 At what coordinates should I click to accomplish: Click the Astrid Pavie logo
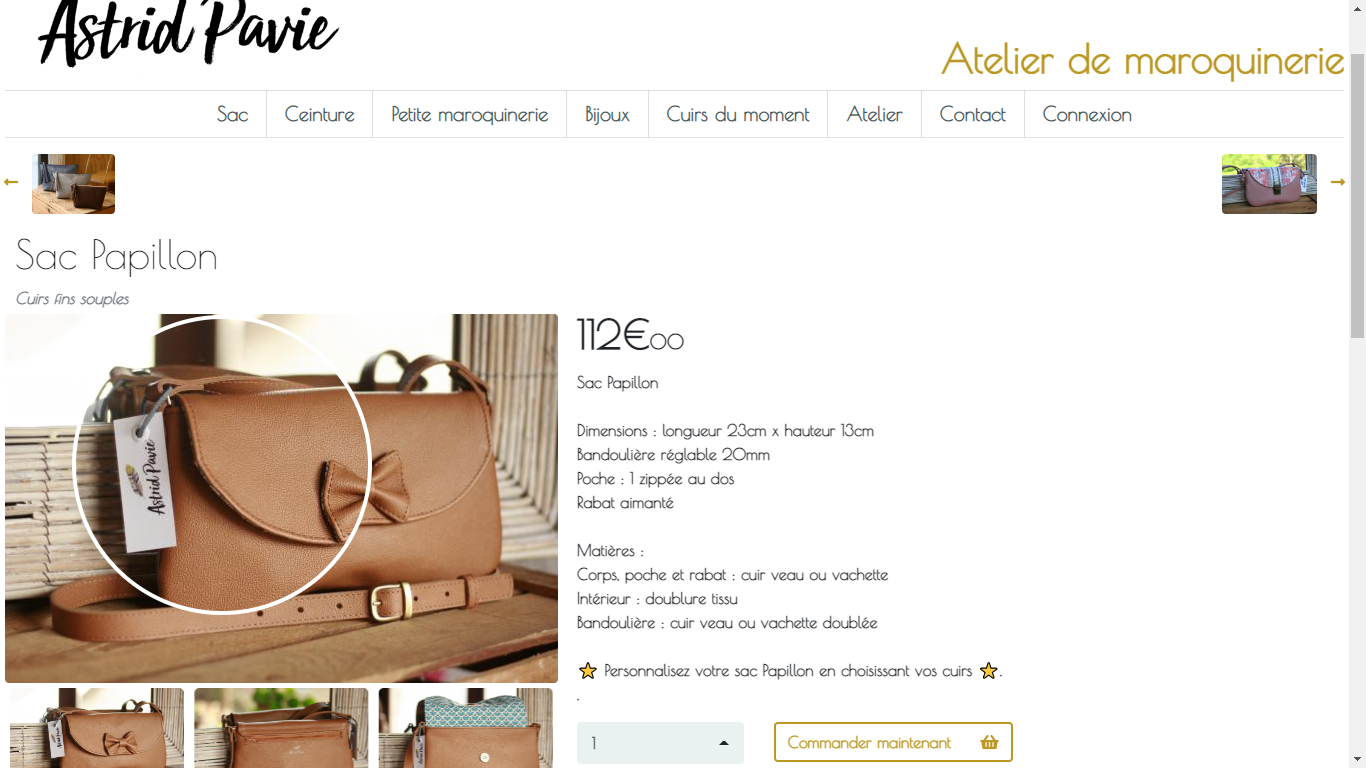coord(188,34)
